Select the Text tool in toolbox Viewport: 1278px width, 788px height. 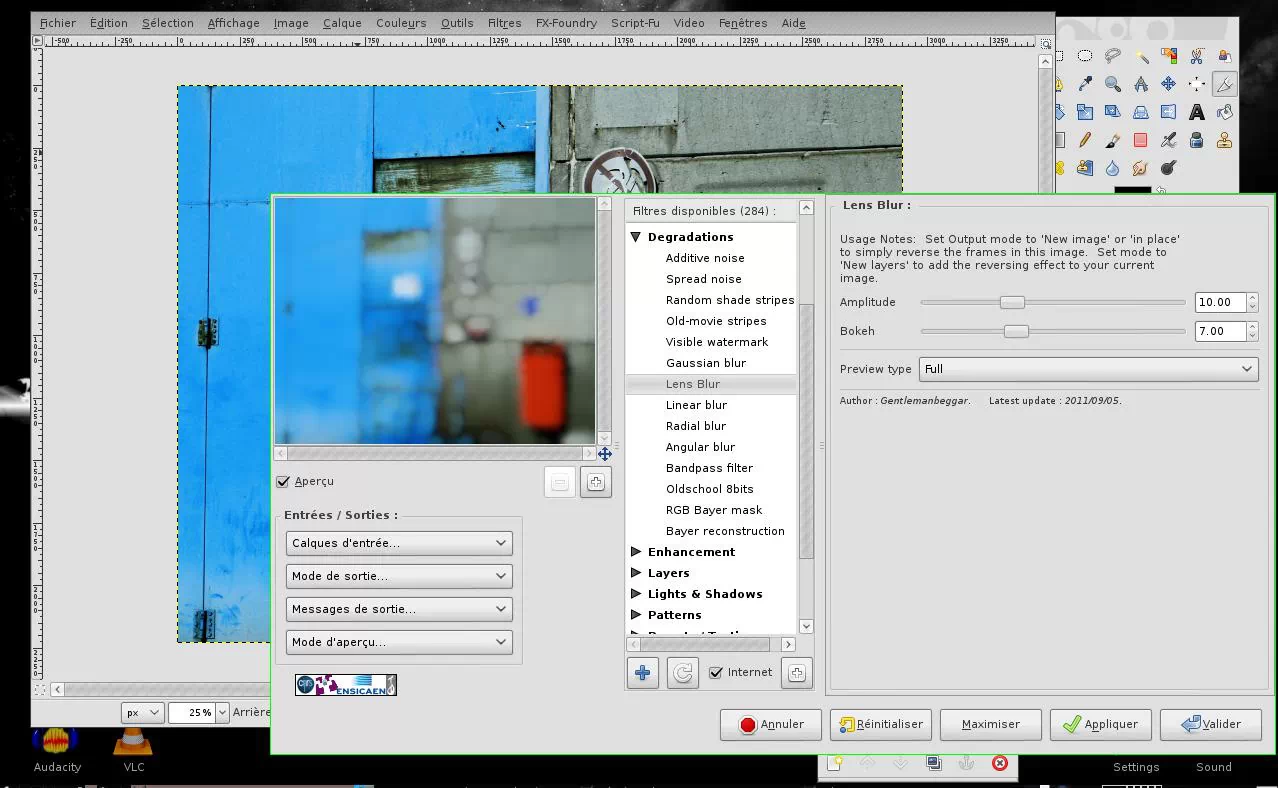point(1196,112)
